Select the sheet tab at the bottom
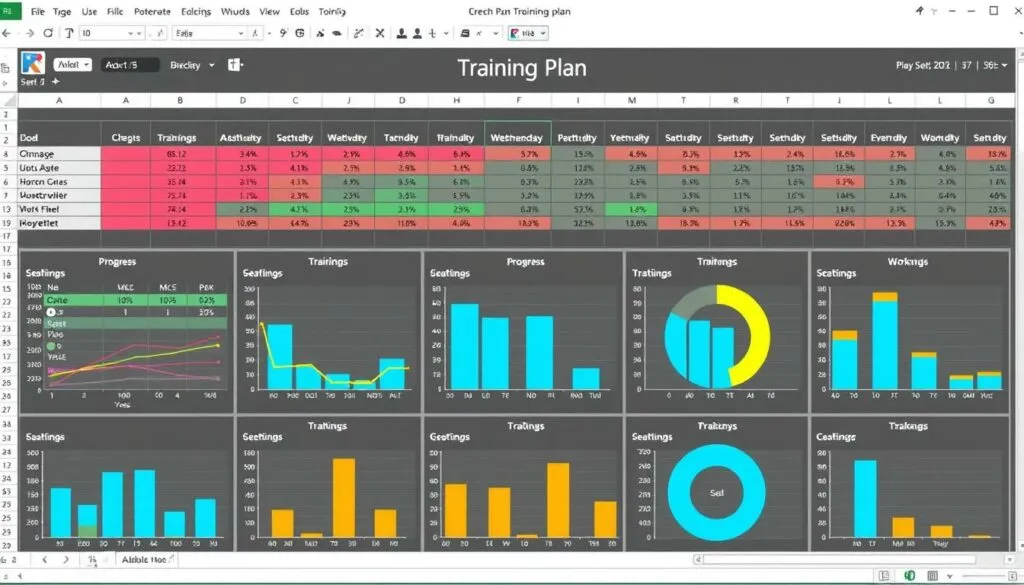 (147, 560)
